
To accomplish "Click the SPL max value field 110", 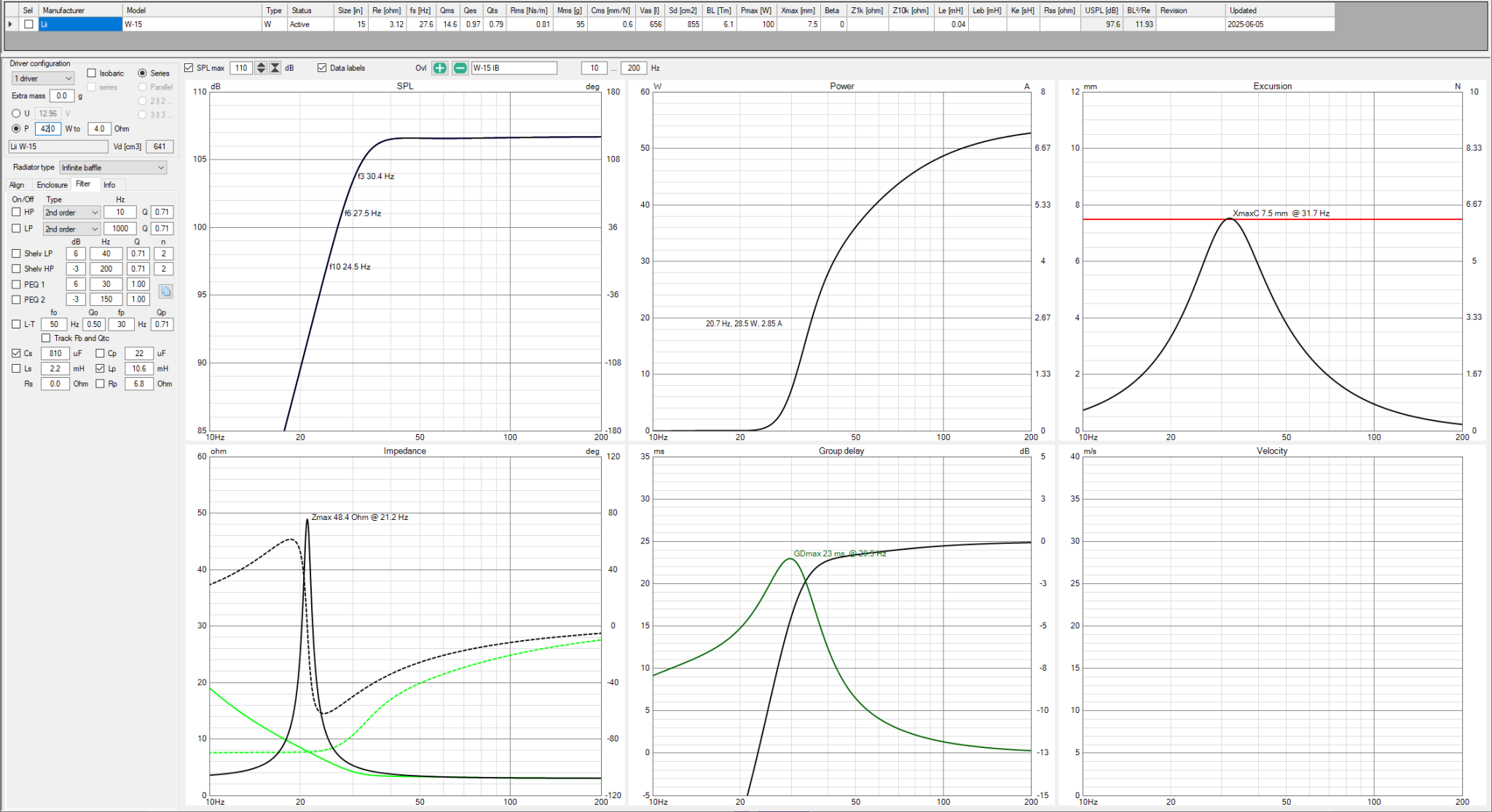I will [241, 68].
